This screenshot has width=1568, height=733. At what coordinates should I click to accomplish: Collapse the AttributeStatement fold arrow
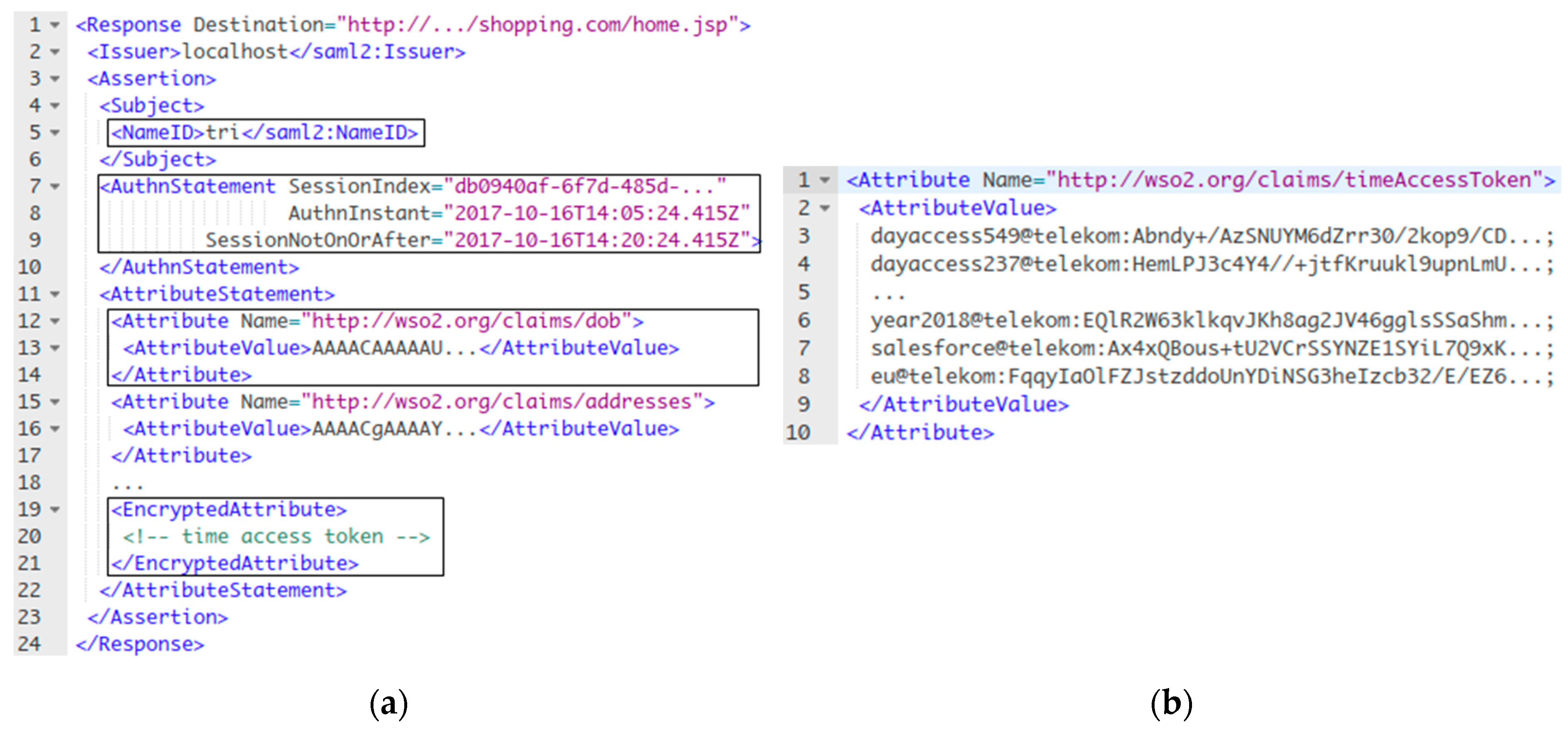tap(55, 294)
